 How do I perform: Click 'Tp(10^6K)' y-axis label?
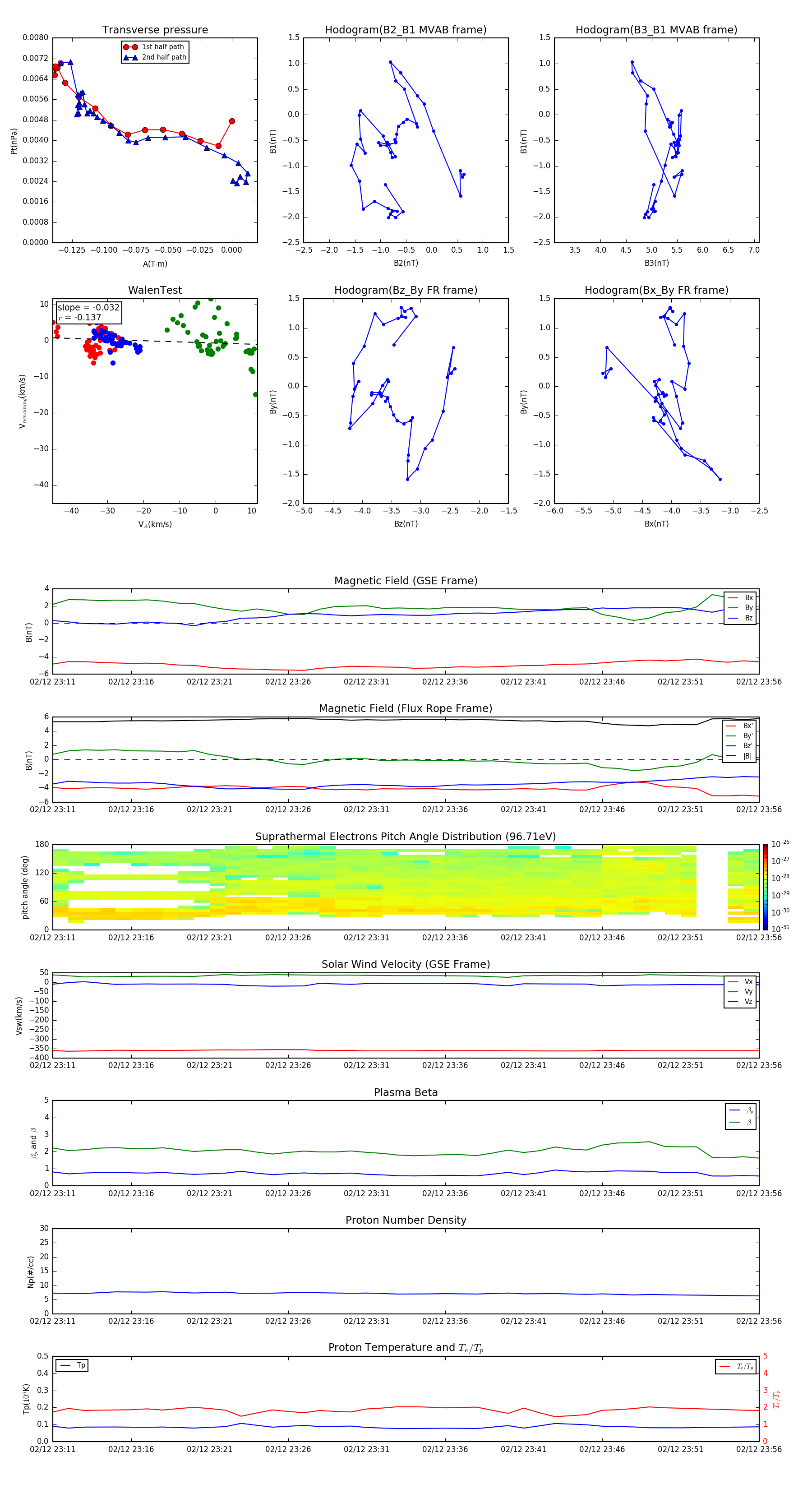[x=26, y=1399]
